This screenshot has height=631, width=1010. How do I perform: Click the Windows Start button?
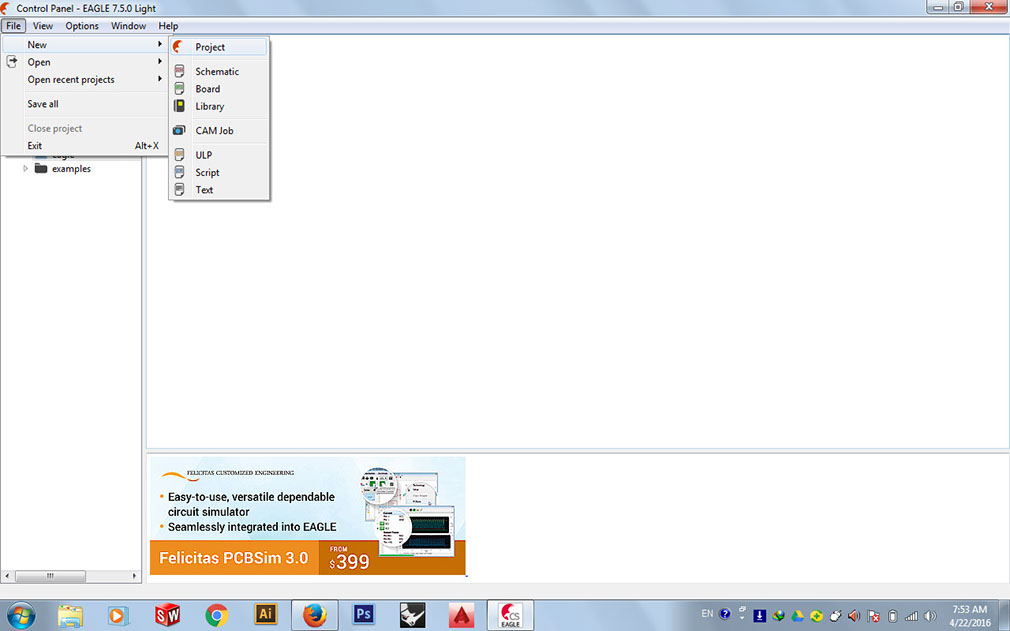click(x=21, y=616)
